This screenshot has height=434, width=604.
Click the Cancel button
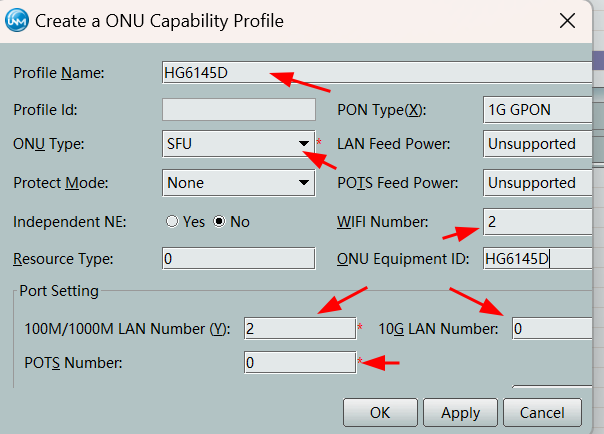coord(542,412)
